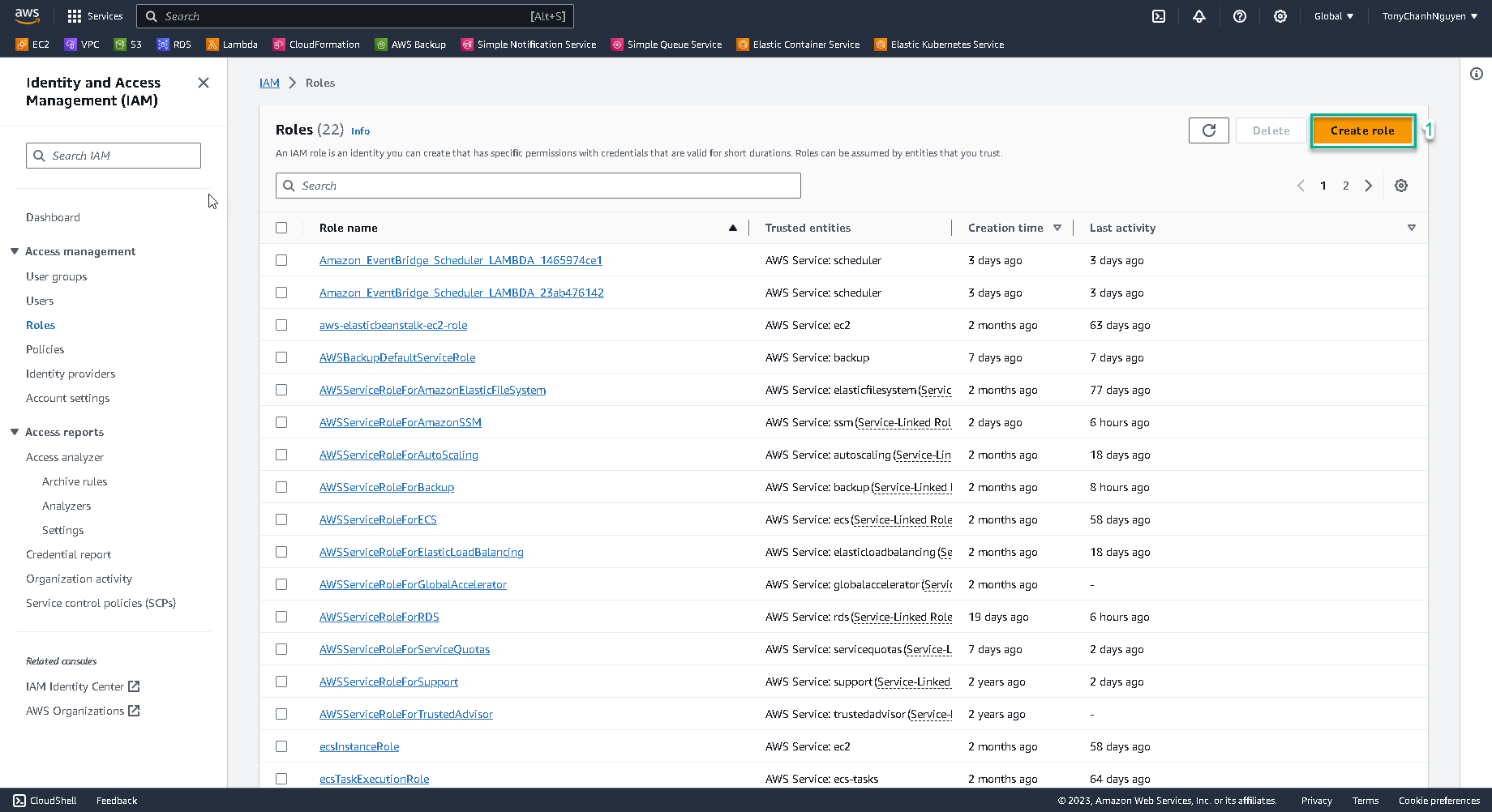Open IAM Identity Center external link

(83, 686)
